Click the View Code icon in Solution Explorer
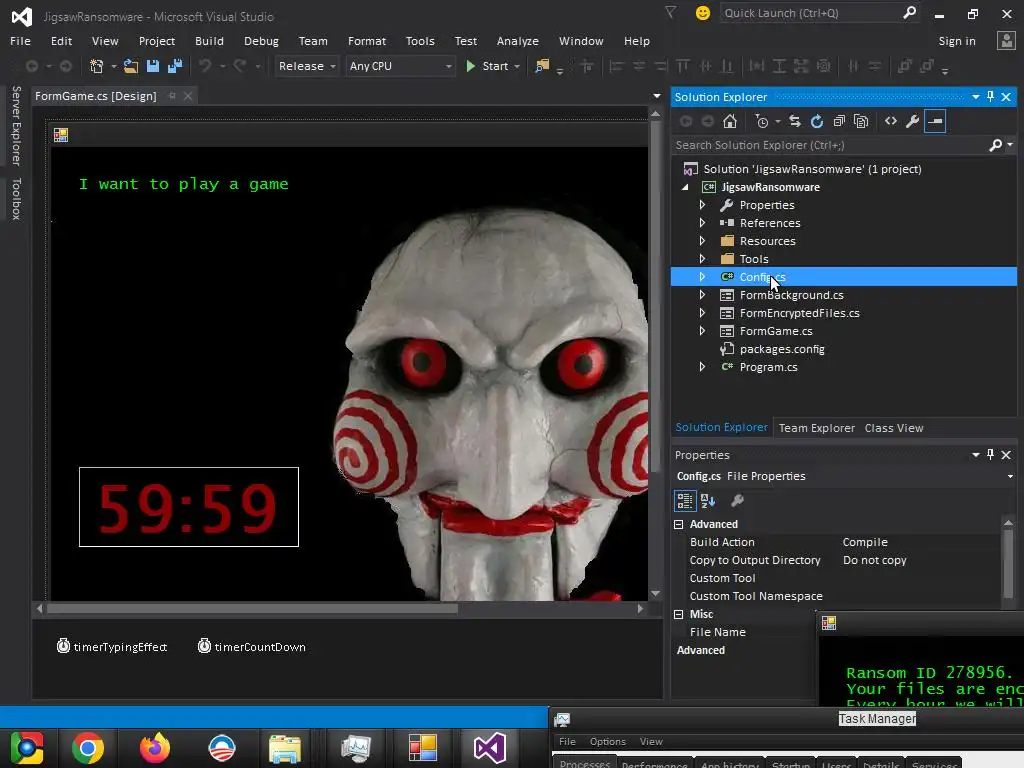1024x768 pixels. point(890,121)
